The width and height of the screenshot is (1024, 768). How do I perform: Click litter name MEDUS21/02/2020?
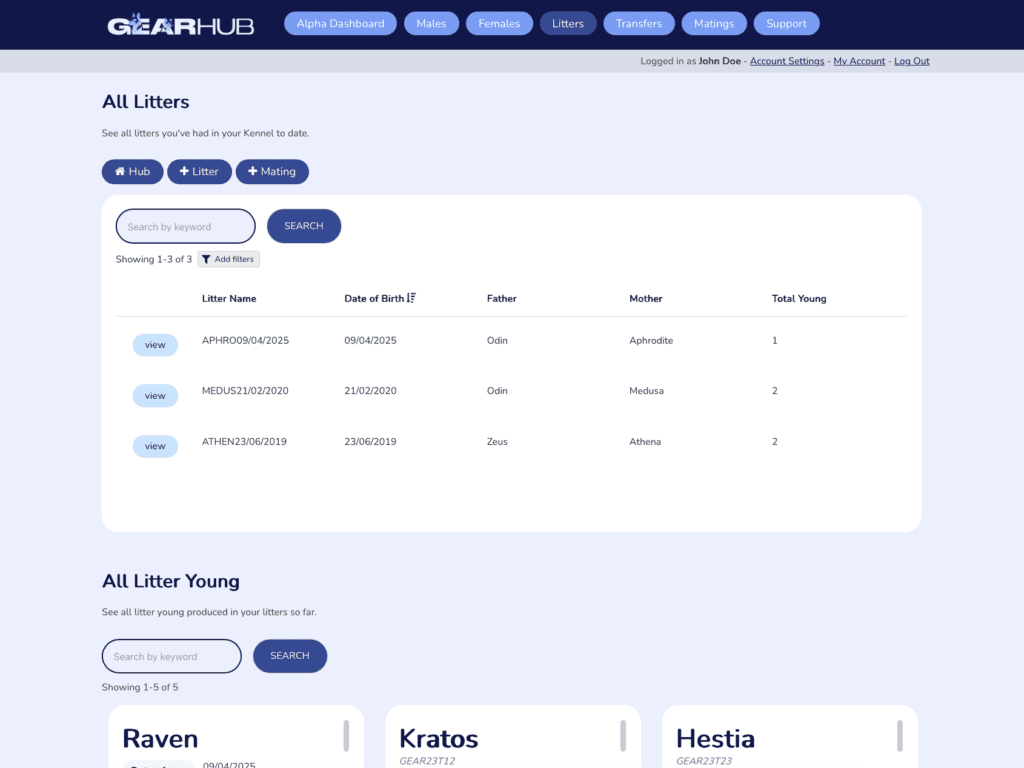coord(245,391)
